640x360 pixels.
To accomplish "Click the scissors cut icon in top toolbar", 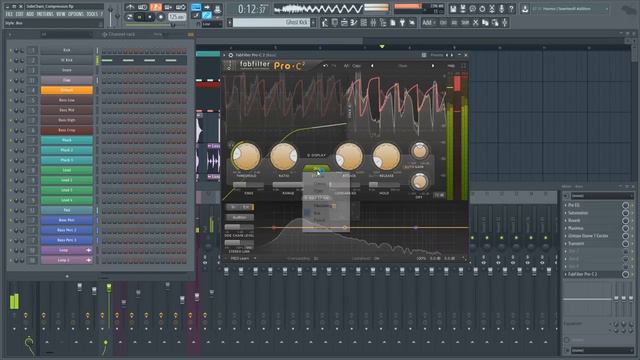I will (x=492, y=9).
